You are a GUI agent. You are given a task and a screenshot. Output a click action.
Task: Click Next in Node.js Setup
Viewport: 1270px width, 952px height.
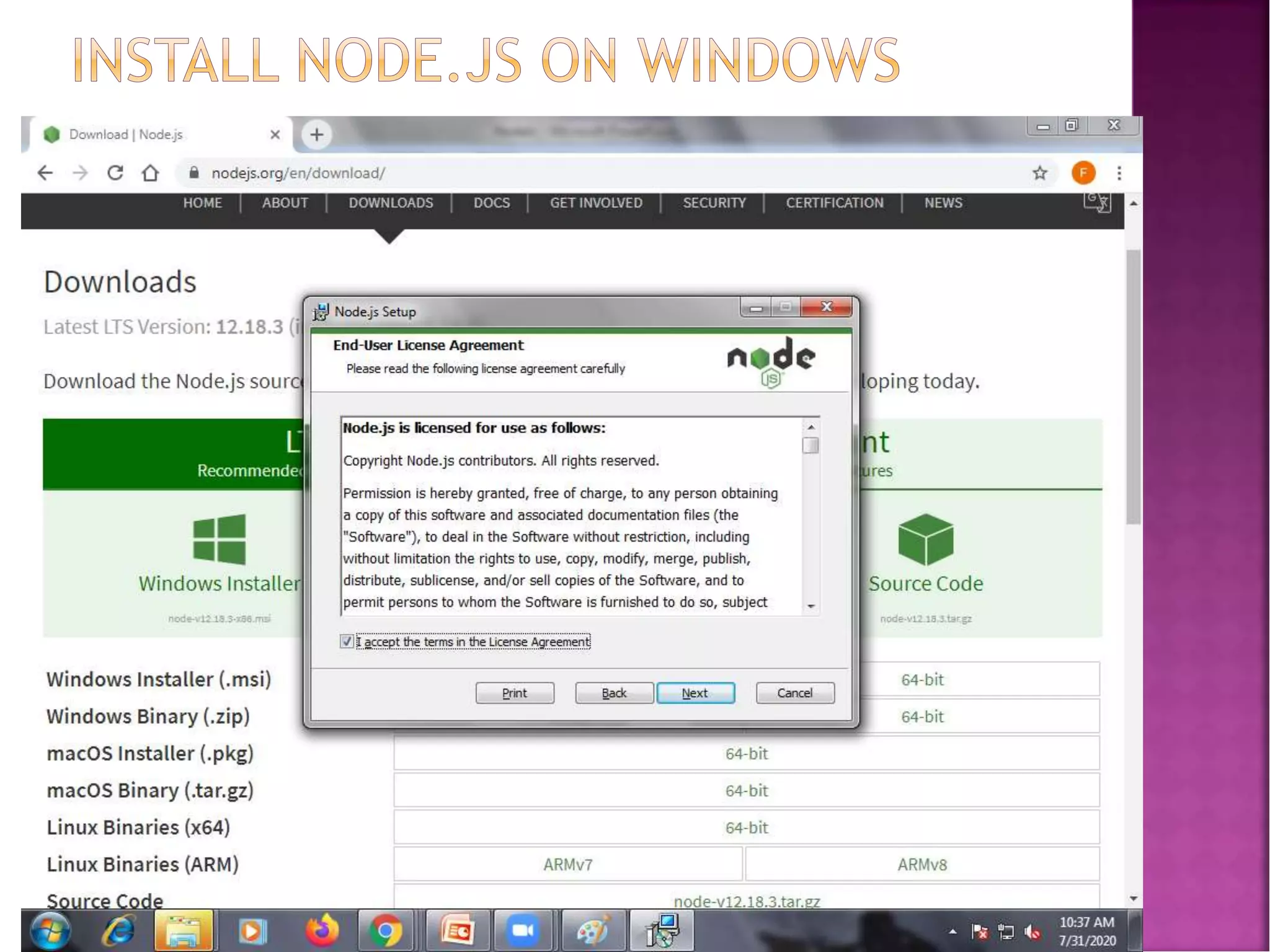coord(695,693)
